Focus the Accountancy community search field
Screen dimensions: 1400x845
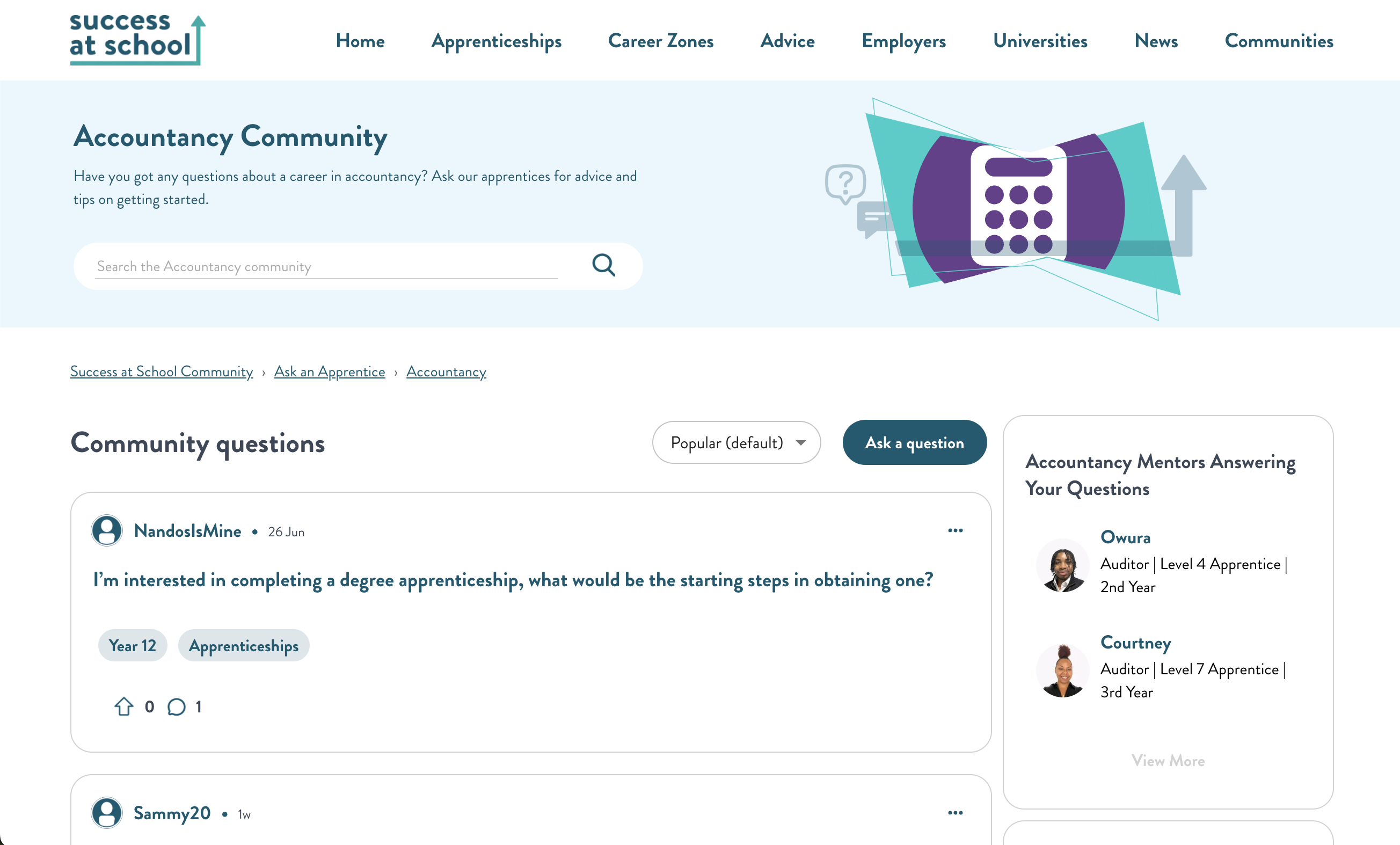click(x=327, y=266)
